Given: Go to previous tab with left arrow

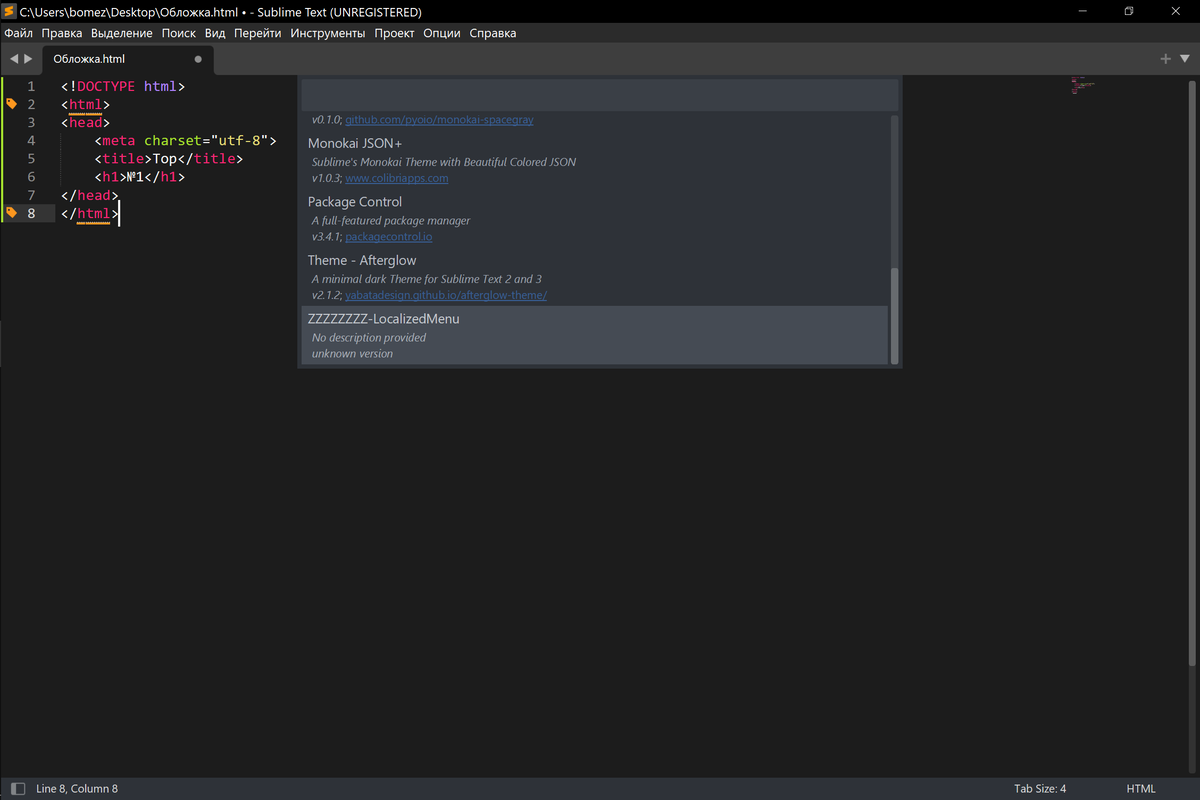Looking at the screenshot, I should 14,59.
